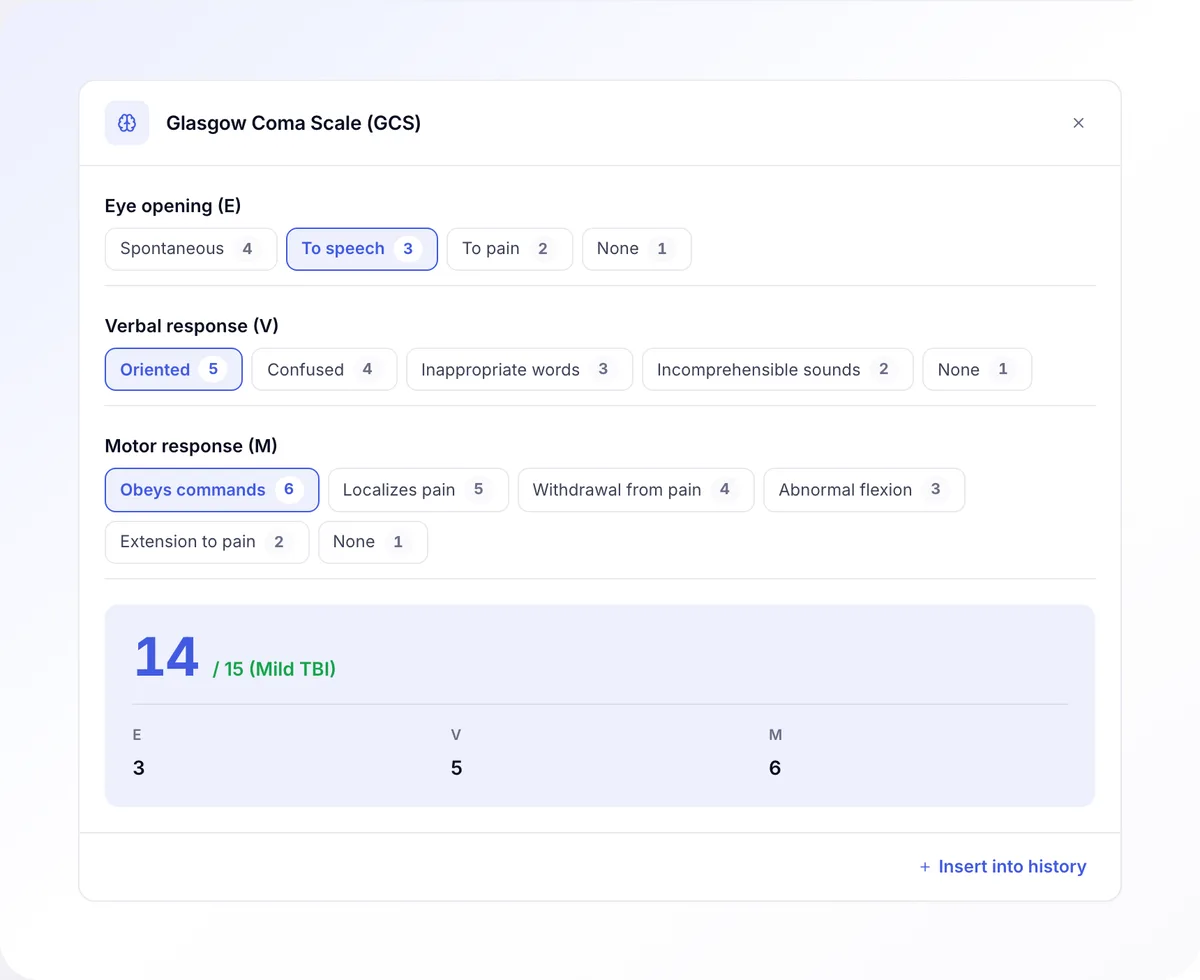The height and width of the screenshot is (980, 1200).
Task: Select To speech eye opening option
Action: pyautogui.click(x=362, y=249)
